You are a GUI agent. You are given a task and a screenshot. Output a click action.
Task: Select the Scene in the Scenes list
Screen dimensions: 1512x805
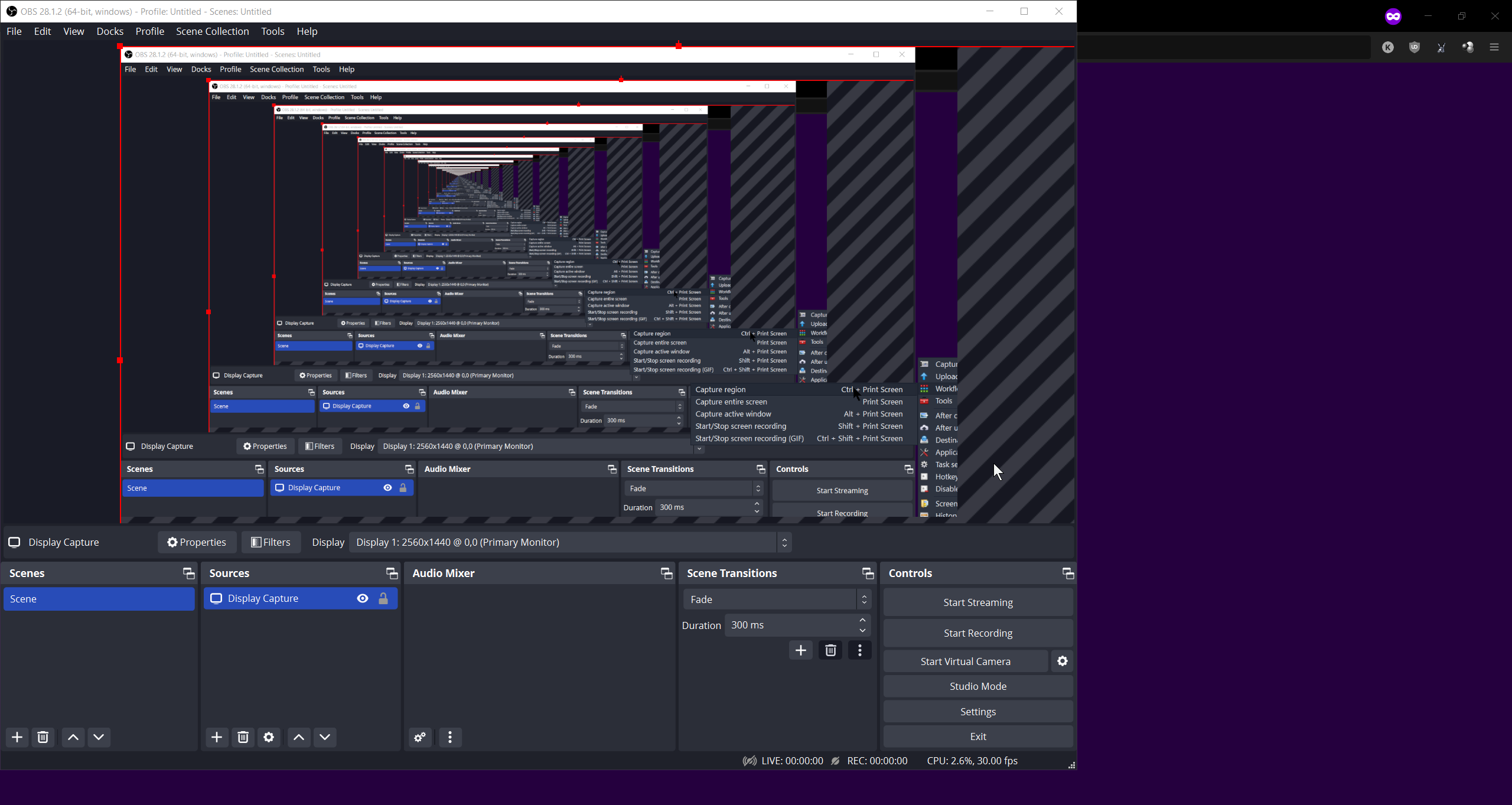point(99,598)
